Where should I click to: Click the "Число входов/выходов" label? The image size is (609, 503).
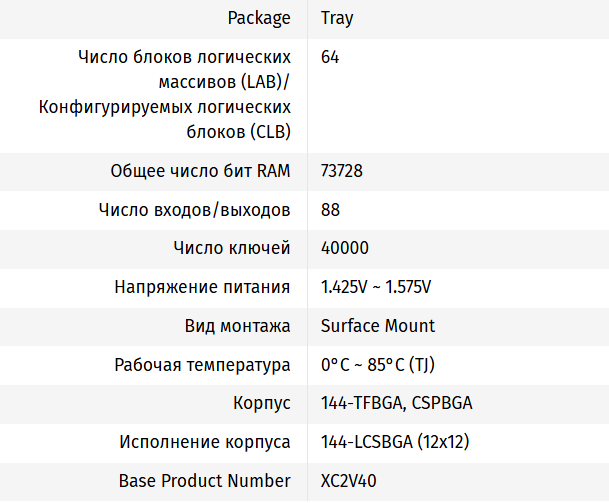point(195,210)
